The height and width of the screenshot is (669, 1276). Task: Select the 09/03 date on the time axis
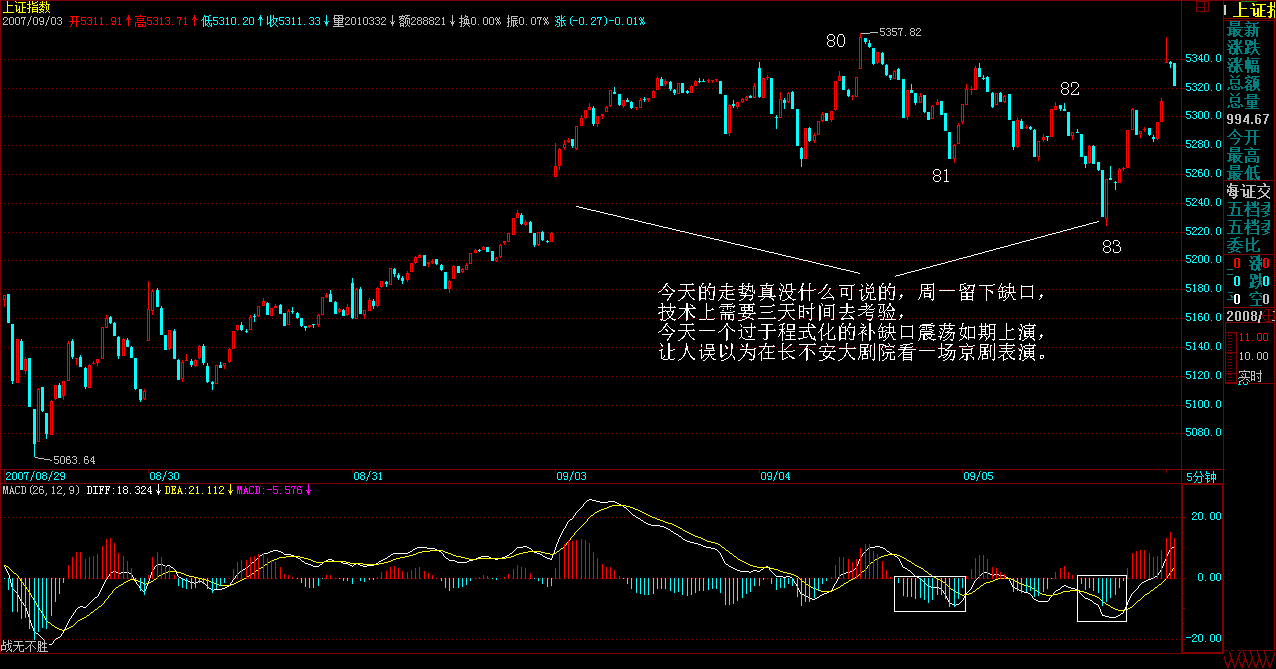[x=571, y=477]
